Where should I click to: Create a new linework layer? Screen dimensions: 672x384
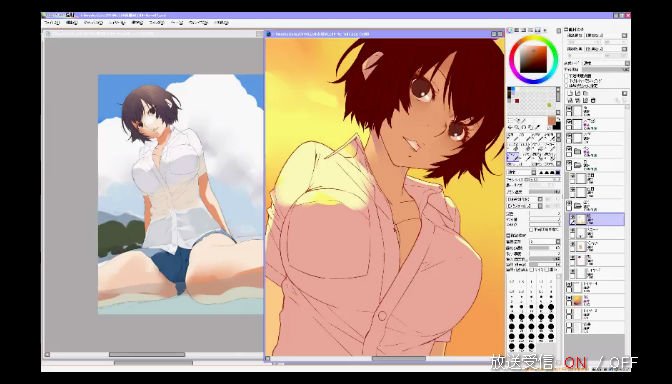pyautogui.click(x=577, y=93)
